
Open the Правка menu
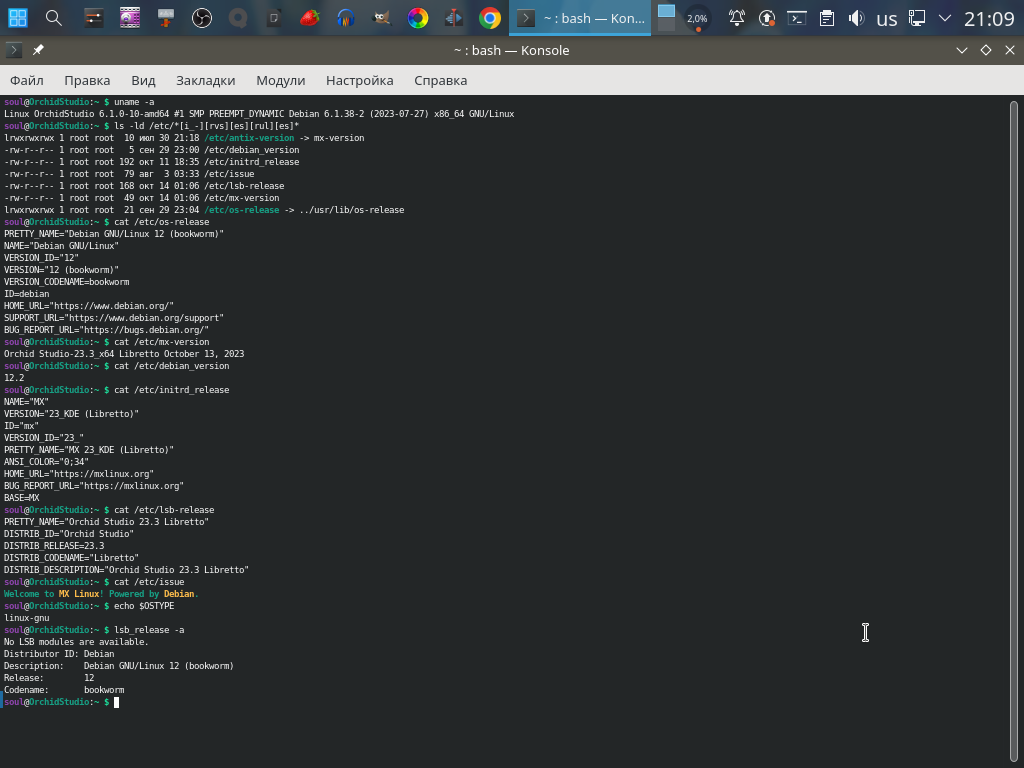coord(87,80)
